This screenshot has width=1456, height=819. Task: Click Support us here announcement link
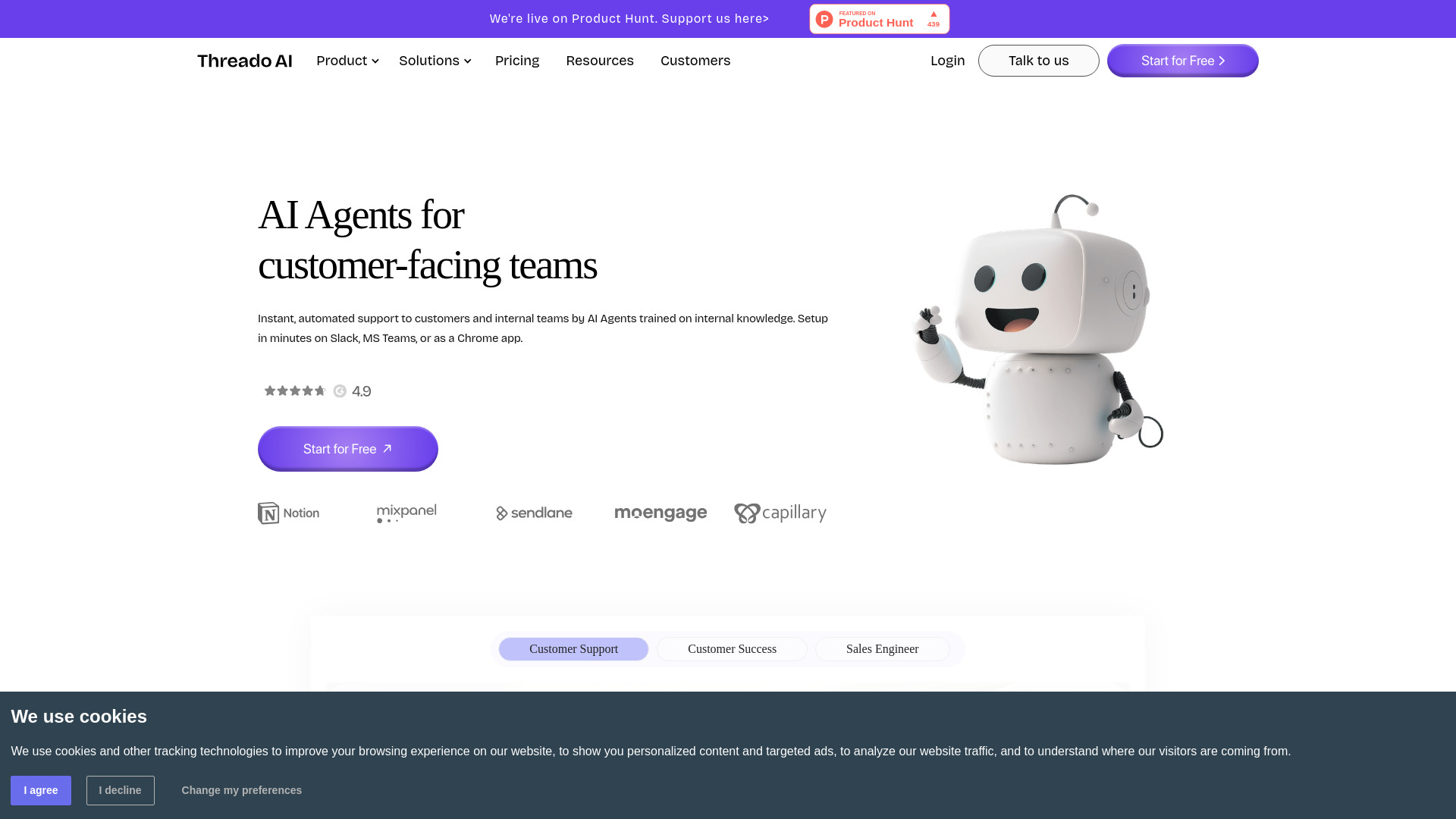pyautogui.click(x=629, y=18)
